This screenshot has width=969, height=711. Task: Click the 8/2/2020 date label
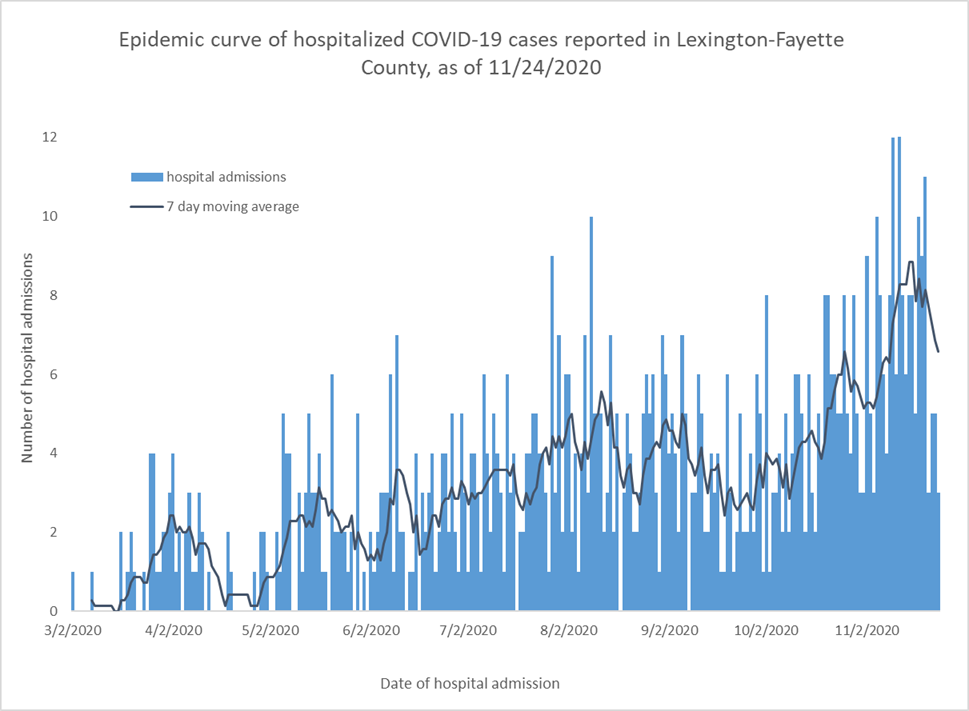pyautogui.click(x=568, y=631)
